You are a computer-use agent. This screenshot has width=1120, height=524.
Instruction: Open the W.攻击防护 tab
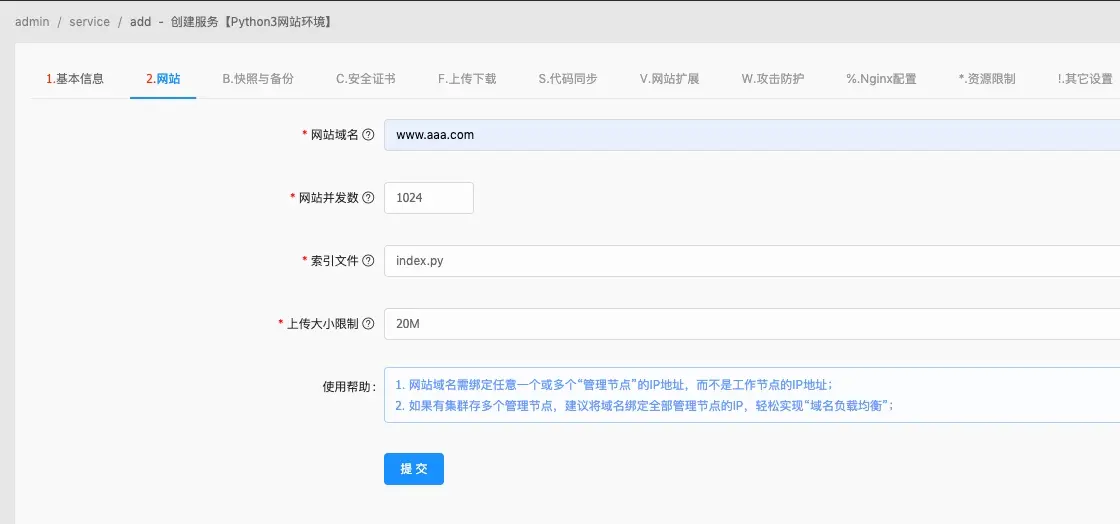click(772, 79)
